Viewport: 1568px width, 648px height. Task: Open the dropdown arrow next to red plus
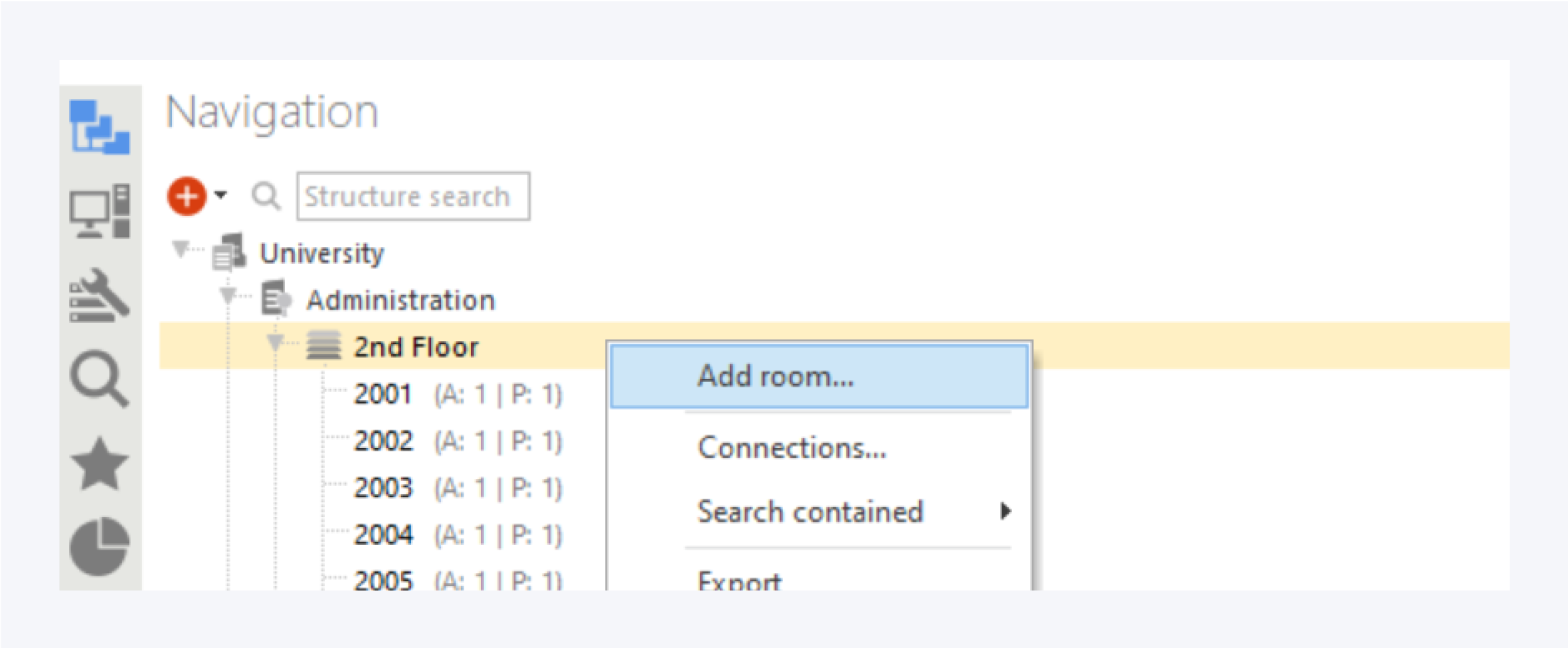(x=221, y=195)
